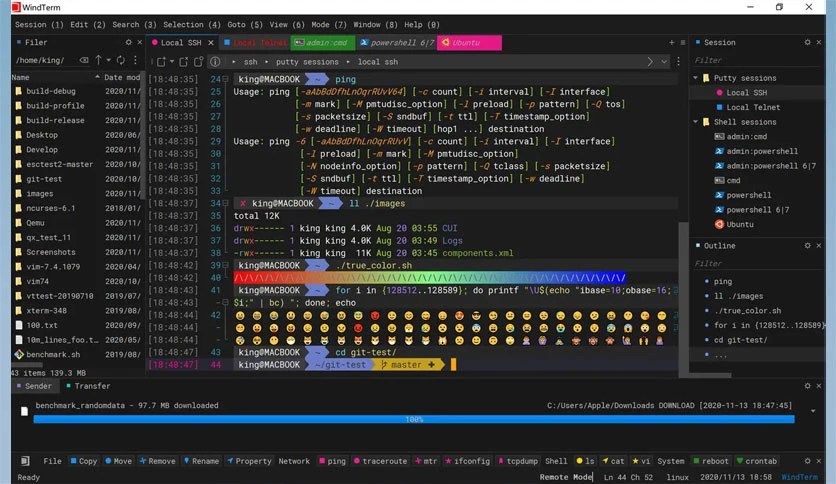Screen dimensions: 836x484
Task: Close the Local SSH tab
Action: [x=211, y=43]
